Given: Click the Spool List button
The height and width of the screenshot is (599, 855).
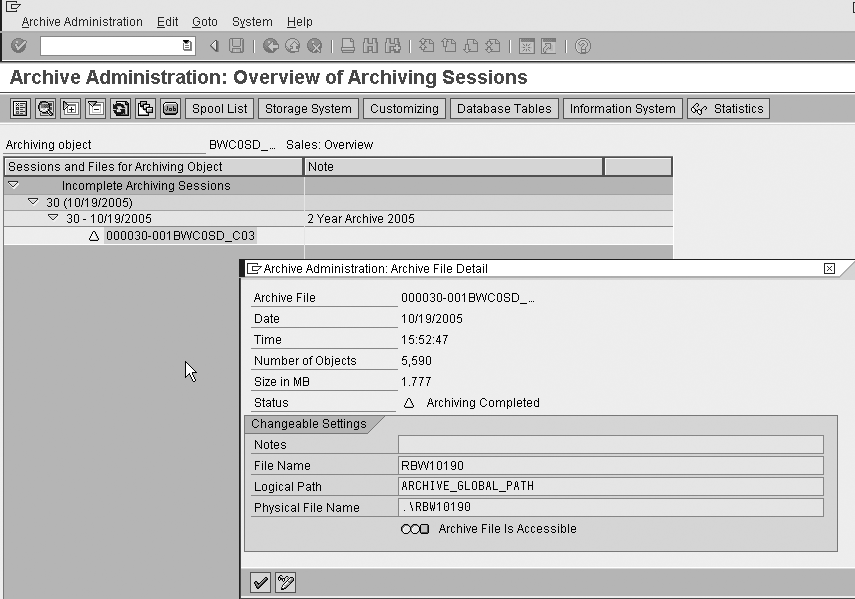Looking at the screenshot, I should tap(220, 108).
